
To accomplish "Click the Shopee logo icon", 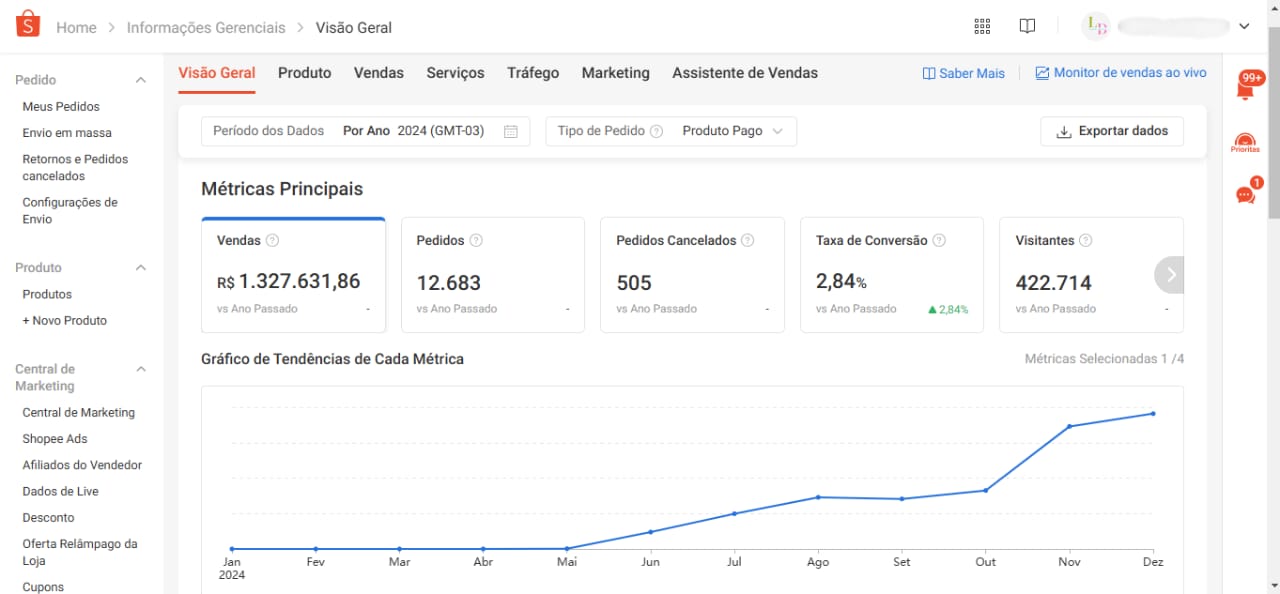I will click(x=28, y=25).
